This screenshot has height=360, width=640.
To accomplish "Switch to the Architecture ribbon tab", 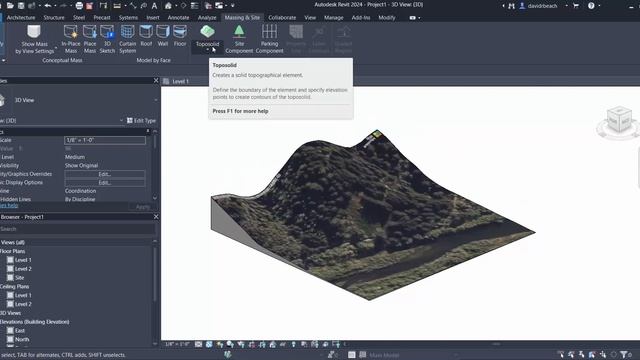I will (x=21, y=18).
